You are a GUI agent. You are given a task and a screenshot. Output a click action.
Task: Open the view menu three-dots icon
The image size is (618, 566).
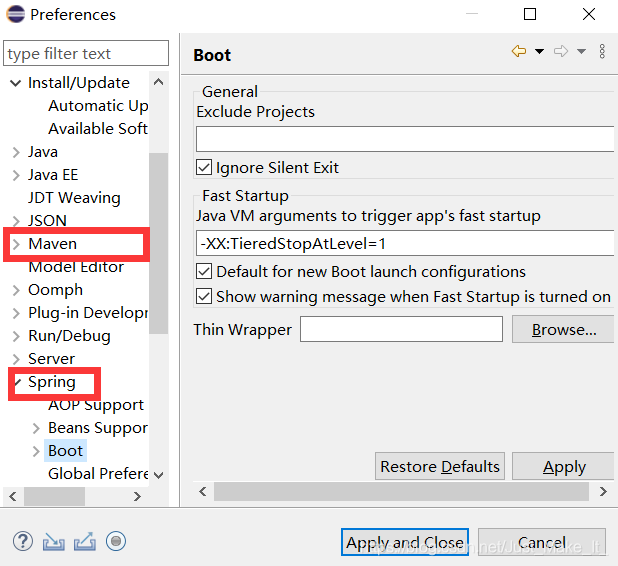(602, 51)
